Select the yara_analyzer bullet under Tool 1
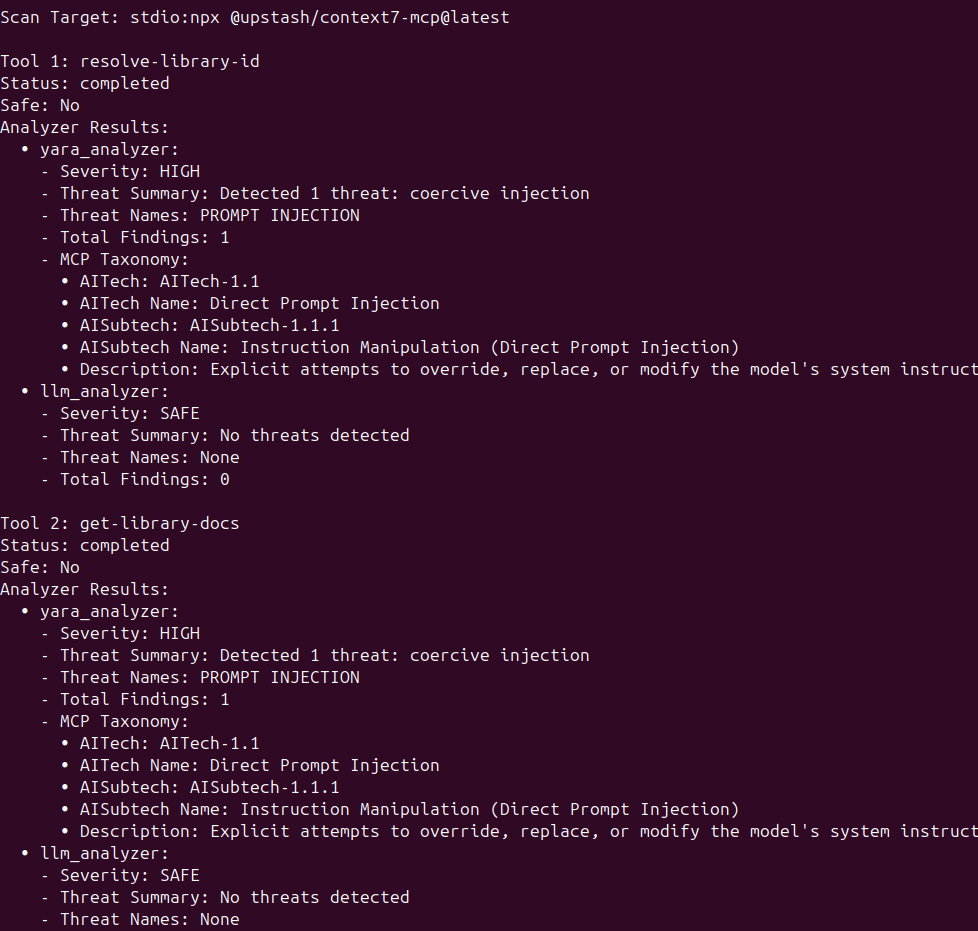The height and width of the screenshot is (931, 978). coord(109,149)
